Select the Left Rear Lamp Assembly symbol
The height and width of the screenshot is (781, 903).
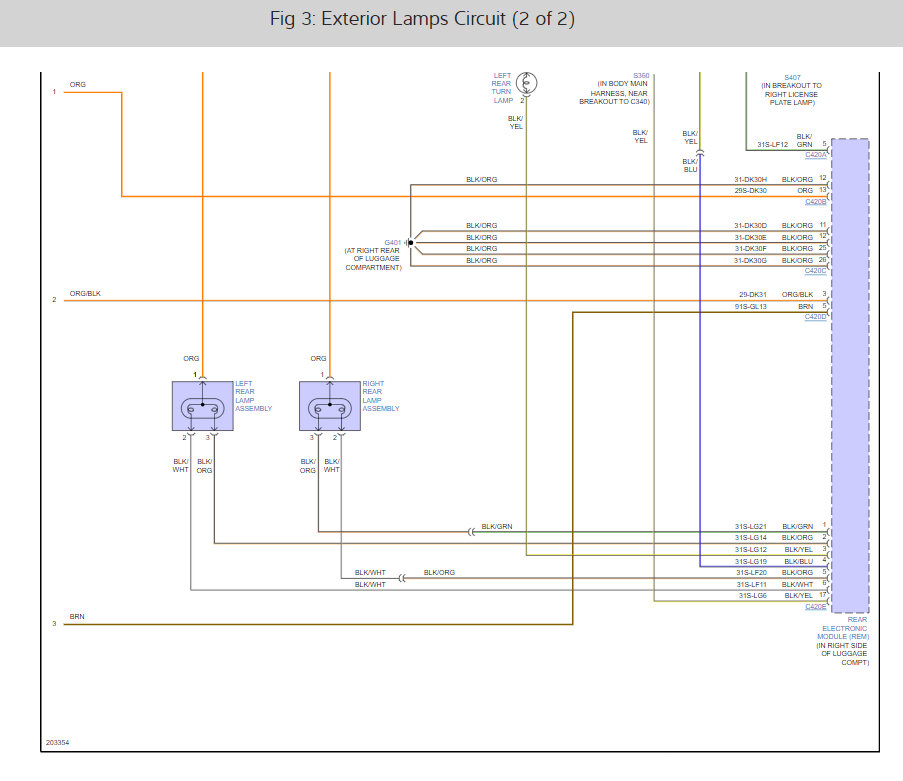click(203, 405)
